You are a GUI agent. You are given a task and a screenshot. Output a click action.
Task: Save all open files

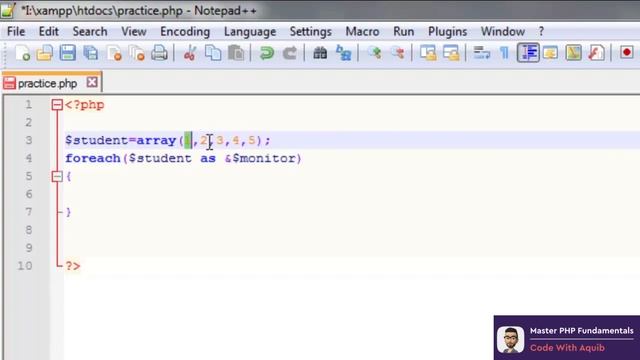(x=91, y=53)
